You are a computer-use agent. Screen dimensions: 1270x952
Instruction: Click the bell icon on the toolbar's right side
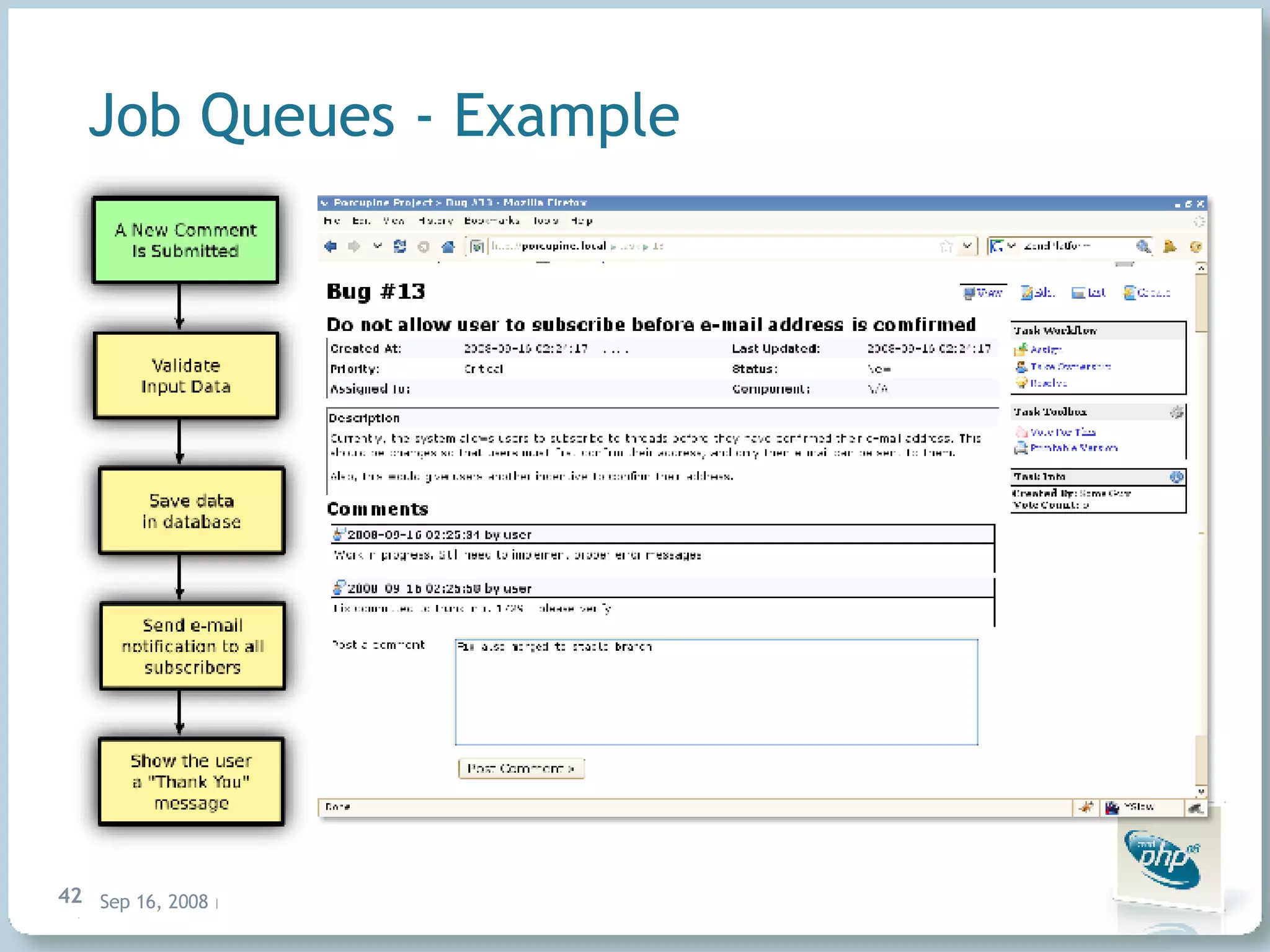point(1170,246)
